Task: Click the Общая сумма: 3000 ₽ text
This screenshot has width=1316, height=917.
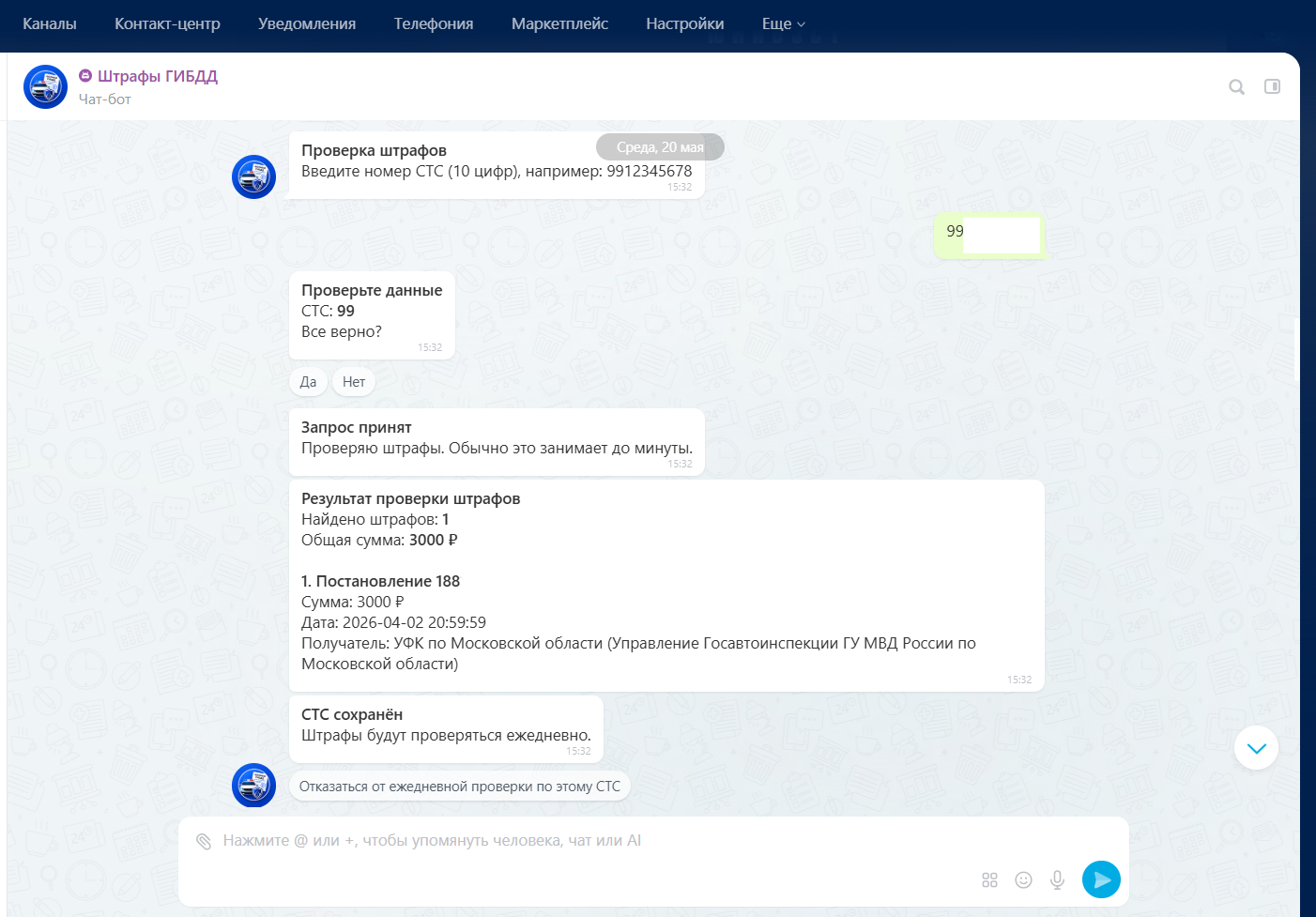Action: click(379, 540)
